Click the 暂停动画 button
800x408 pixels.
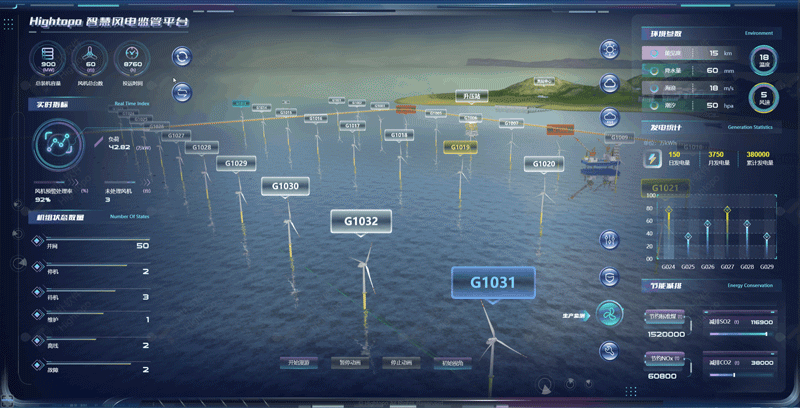pos(349,363)
